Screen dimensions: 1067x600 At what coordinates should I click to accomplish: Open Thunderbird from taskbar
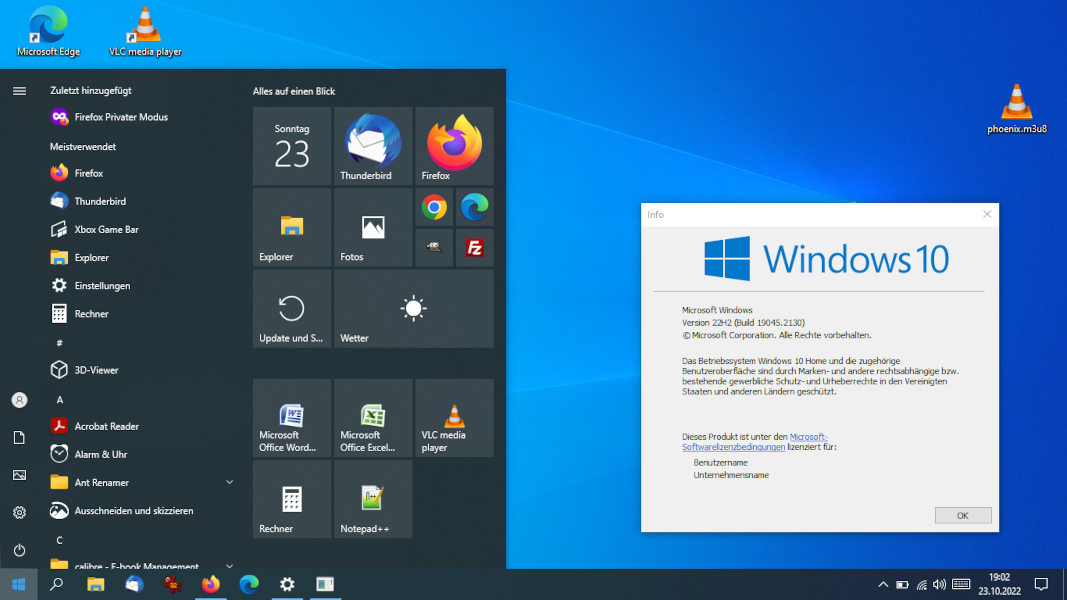tap(134, 584)
